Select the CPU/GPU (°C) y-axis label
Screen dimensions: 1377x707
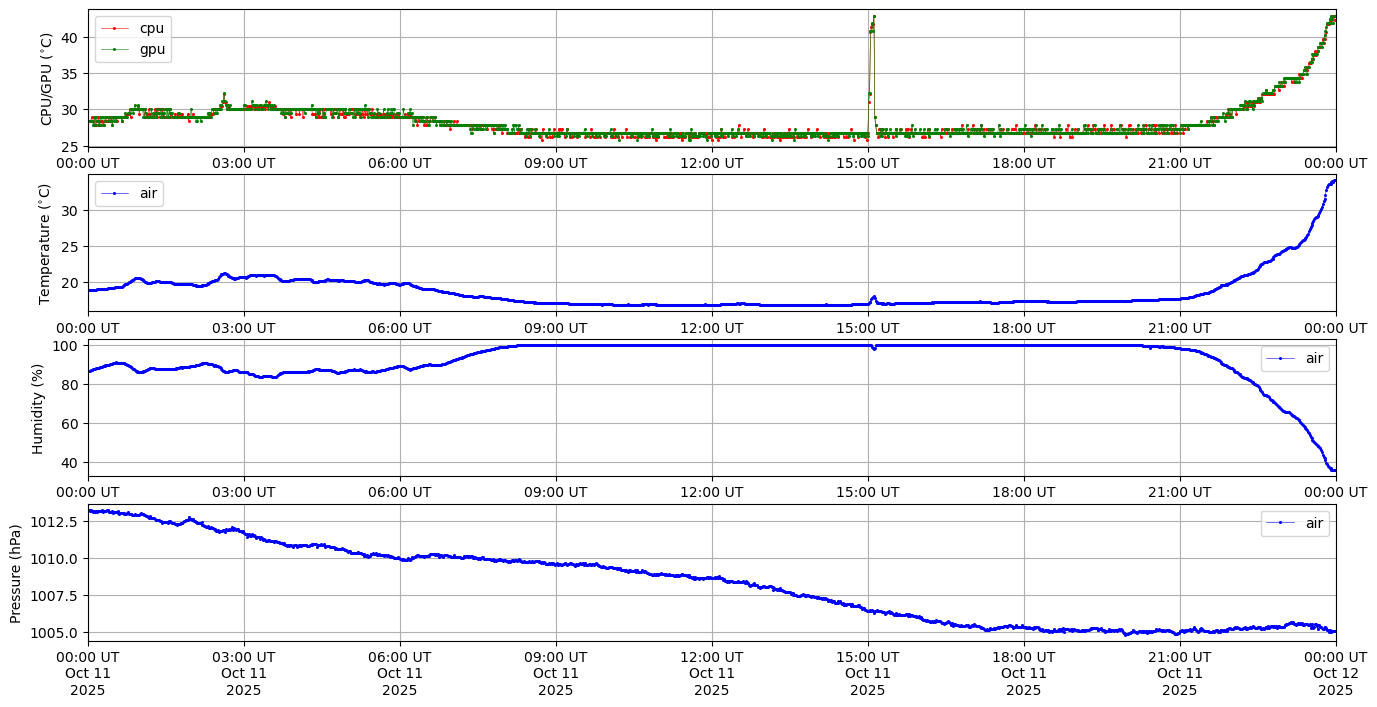click(46, 78)
